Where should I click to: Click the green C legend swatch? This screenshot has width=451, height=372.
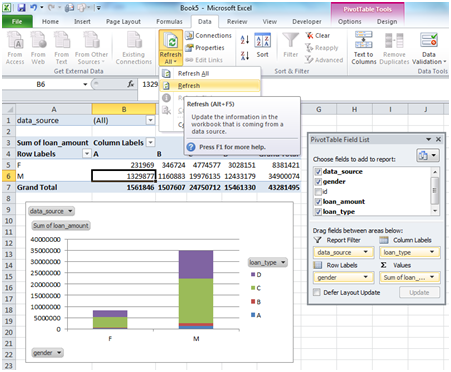coord(253,288)
